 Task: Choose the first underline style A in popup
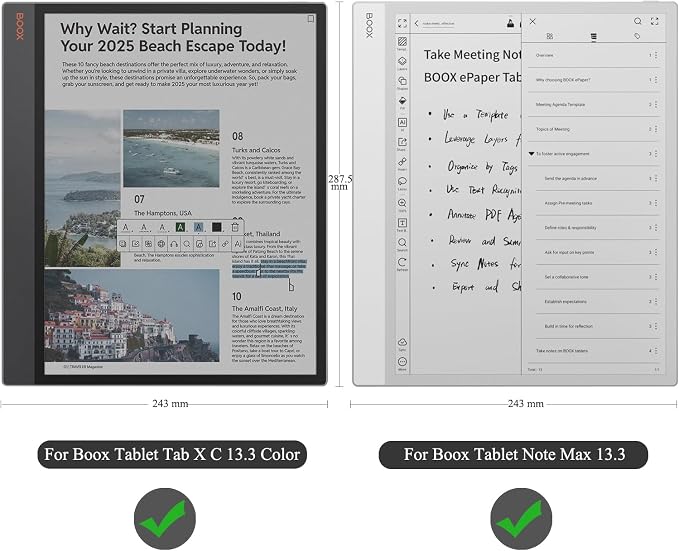pyautogui.click(x=126, y=227)
